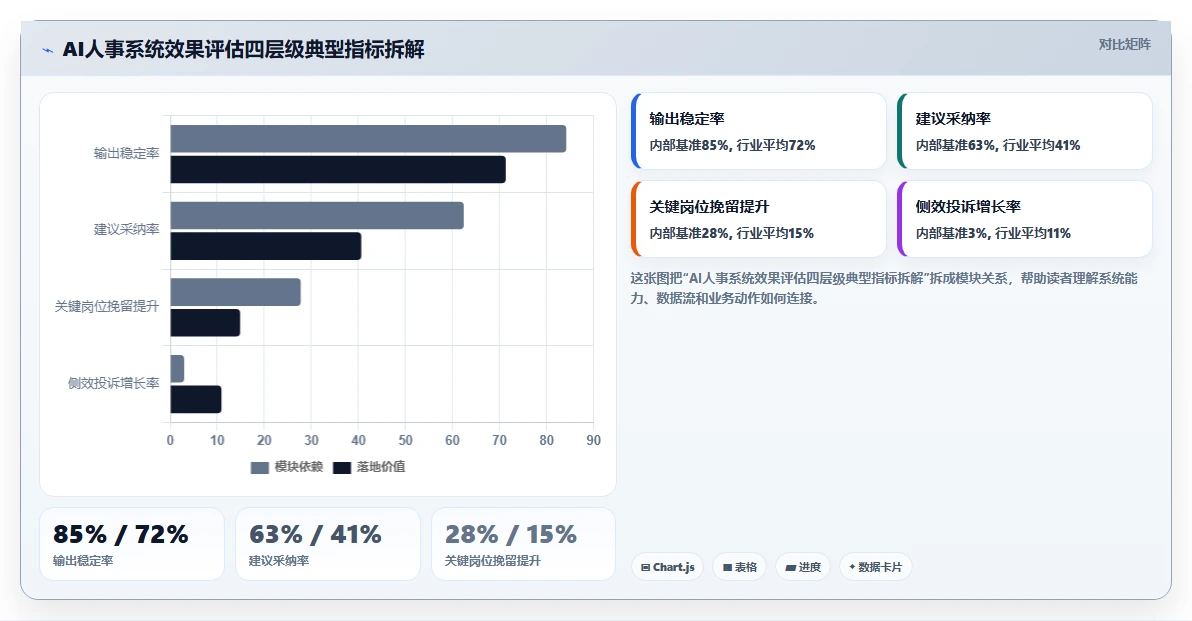Click the 建议采纳率 落地价值 dark bar
The image size is (1192, 621).
(265, 246)
